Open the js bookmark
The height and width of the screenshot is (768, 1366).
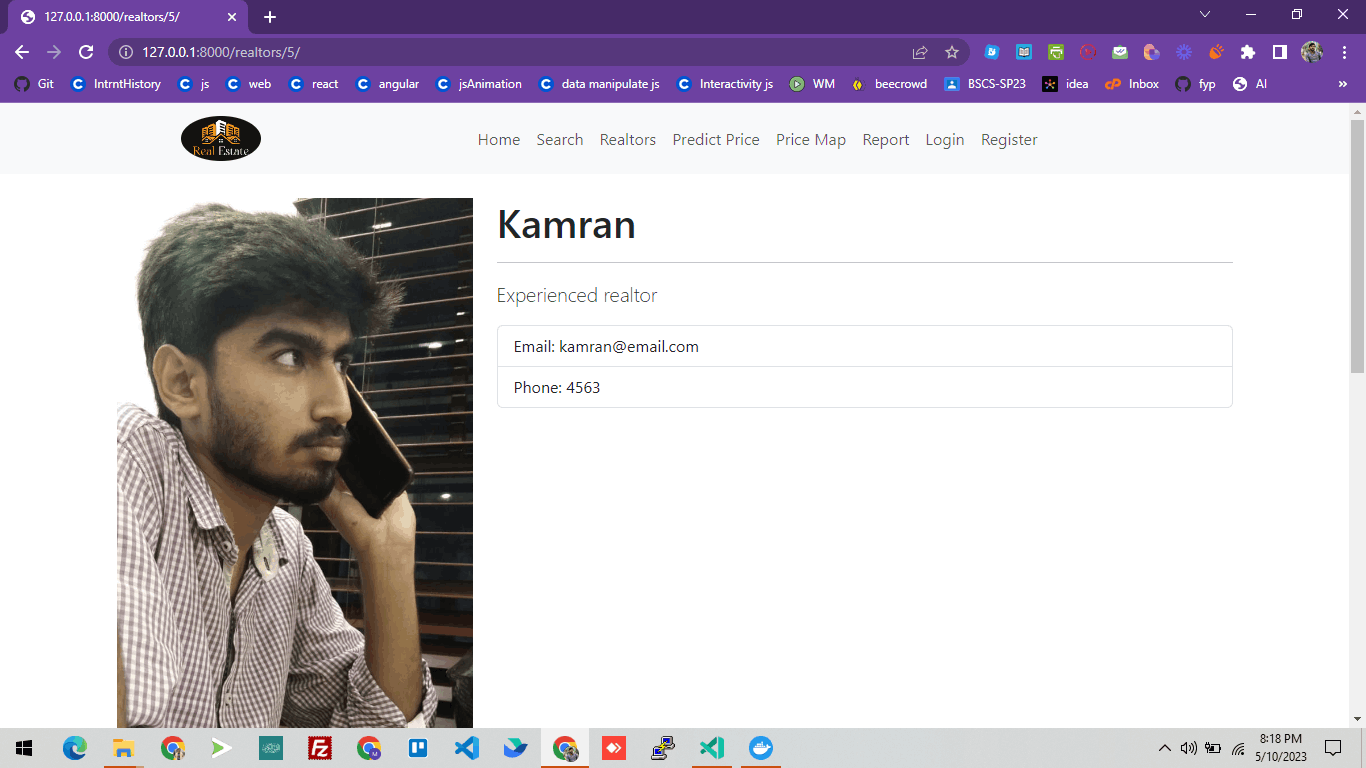click(194, 84)
